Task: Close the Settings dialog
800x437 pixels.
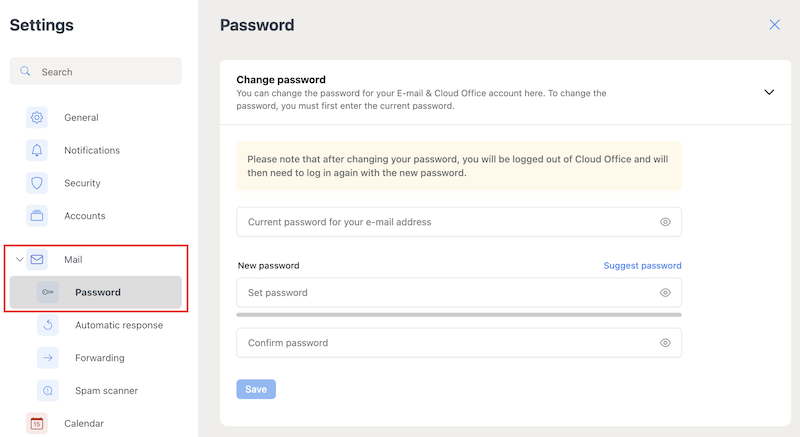Action: 774,24
